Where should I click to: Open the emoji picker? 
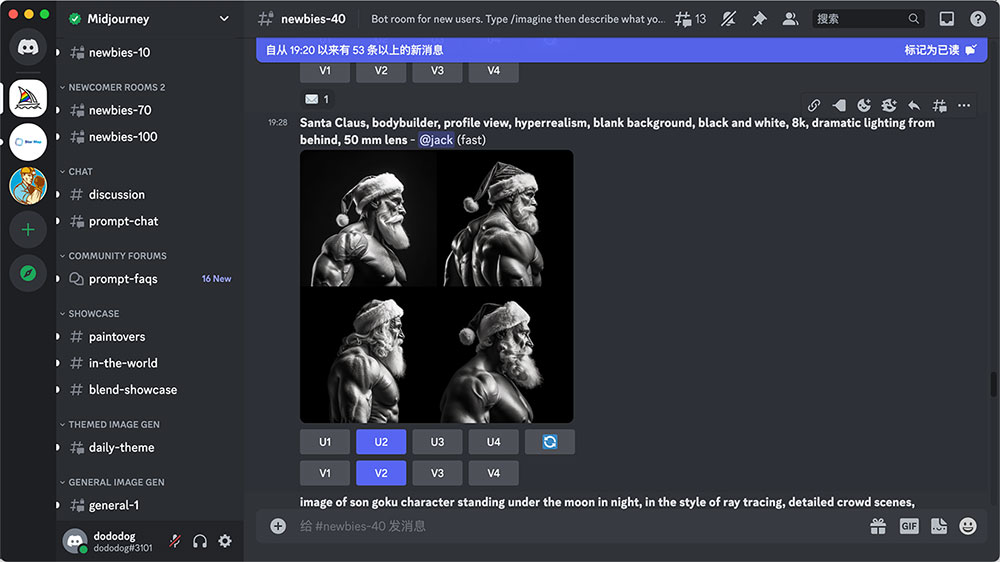pyautogui.click(x=967, y=526)
